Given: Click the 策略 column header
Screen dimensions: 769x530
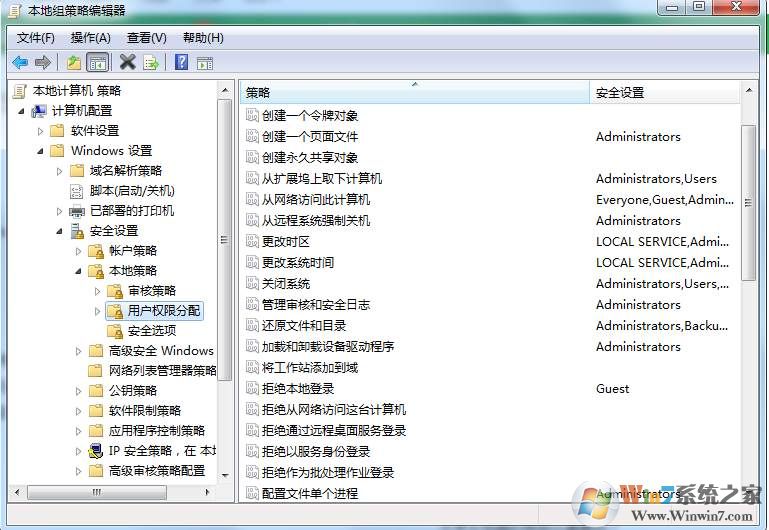Looking at the screenshot, I should tap(415, 92).
